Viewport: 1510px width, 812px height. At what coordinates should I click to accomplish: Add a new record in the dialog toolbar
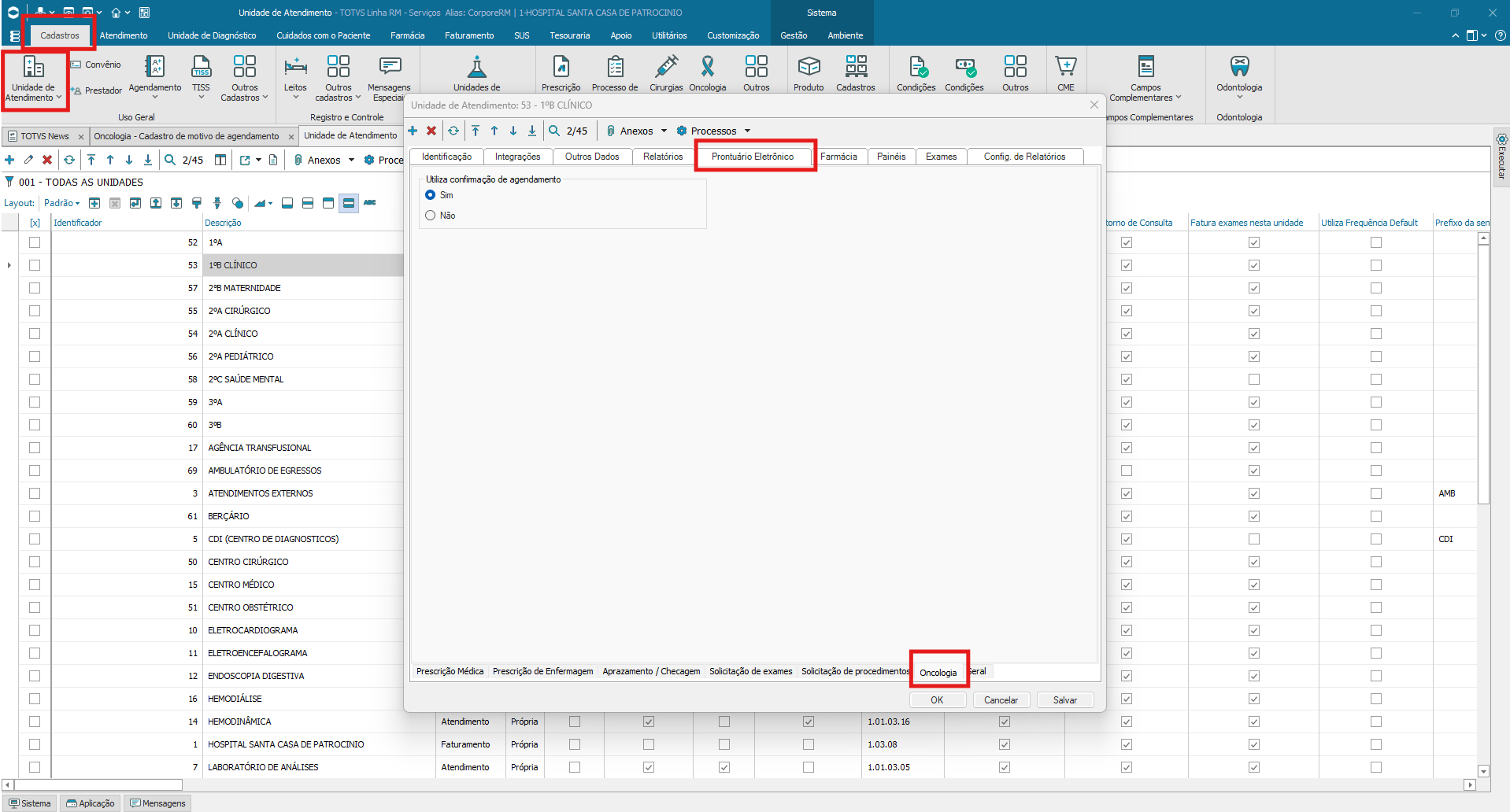[x=413, y=131]
